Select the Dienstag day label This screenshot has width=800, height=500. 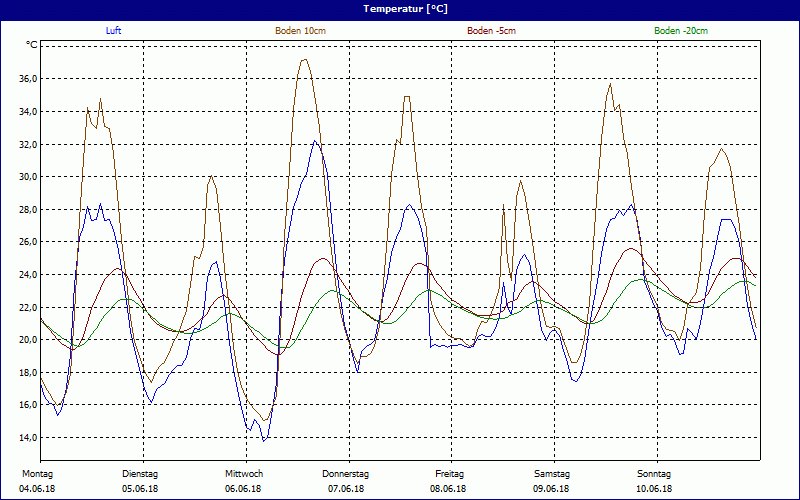140,473
